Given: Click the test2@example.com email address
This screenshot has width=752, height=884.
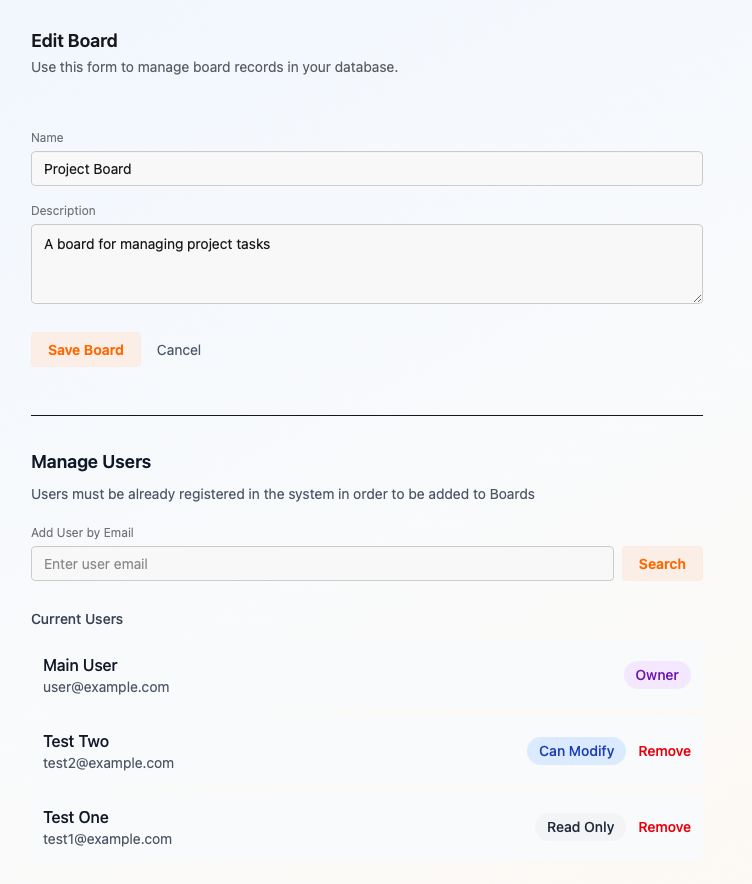Looking at the screenshot, I should (x=108, y=763).
